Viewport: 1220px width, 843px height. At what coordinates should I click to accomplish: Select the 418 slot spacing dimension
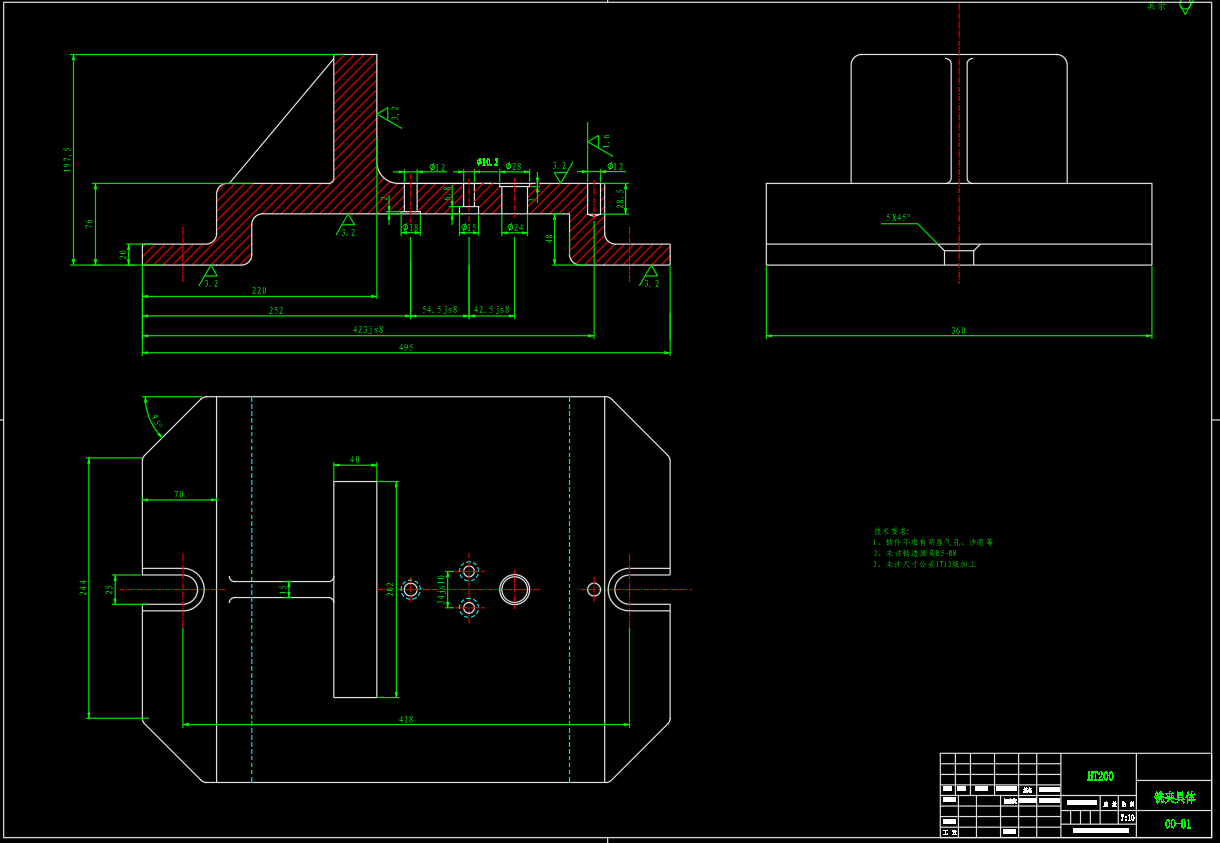click(x=406, y=720)
